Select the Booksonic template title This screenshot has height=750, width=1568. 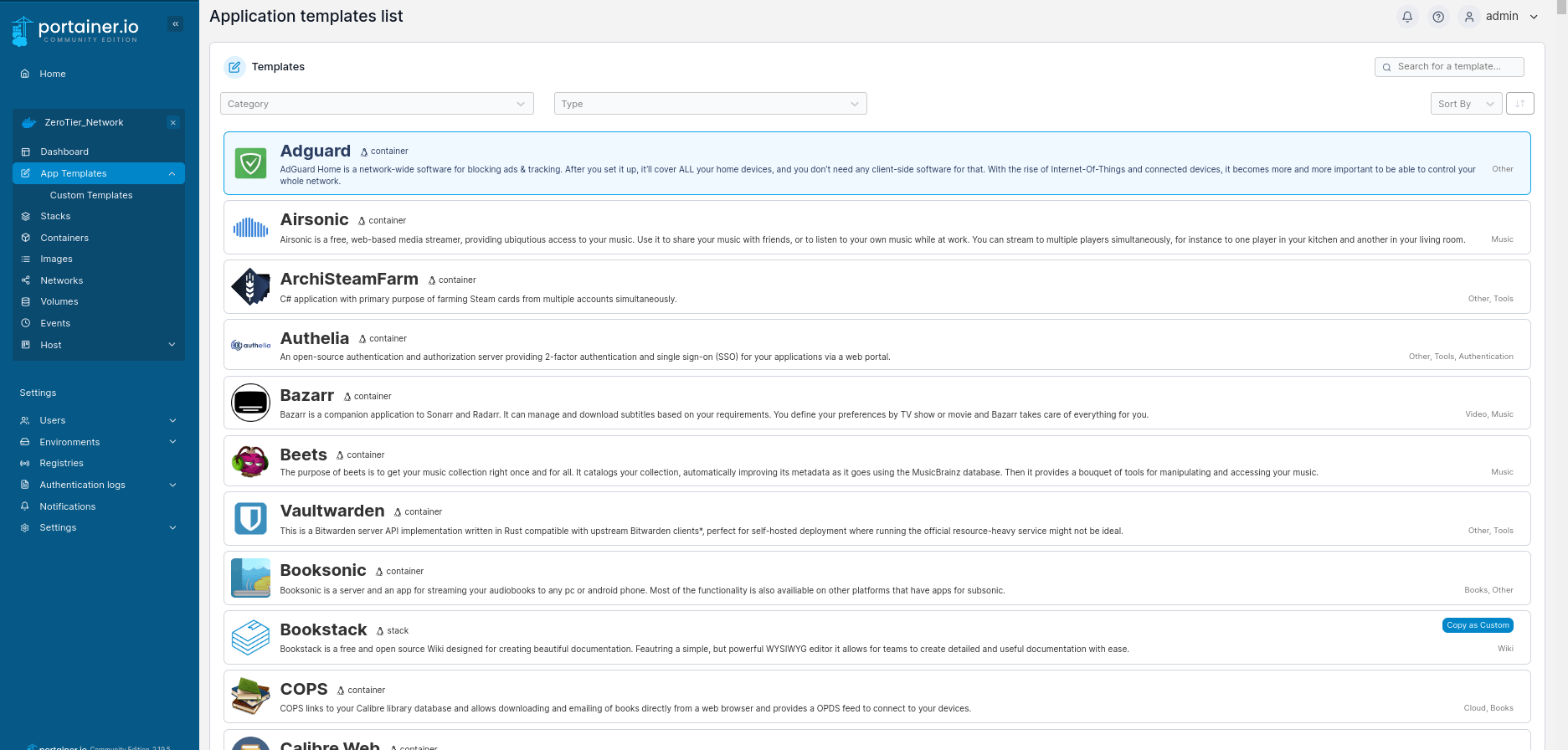coord(323,570)
